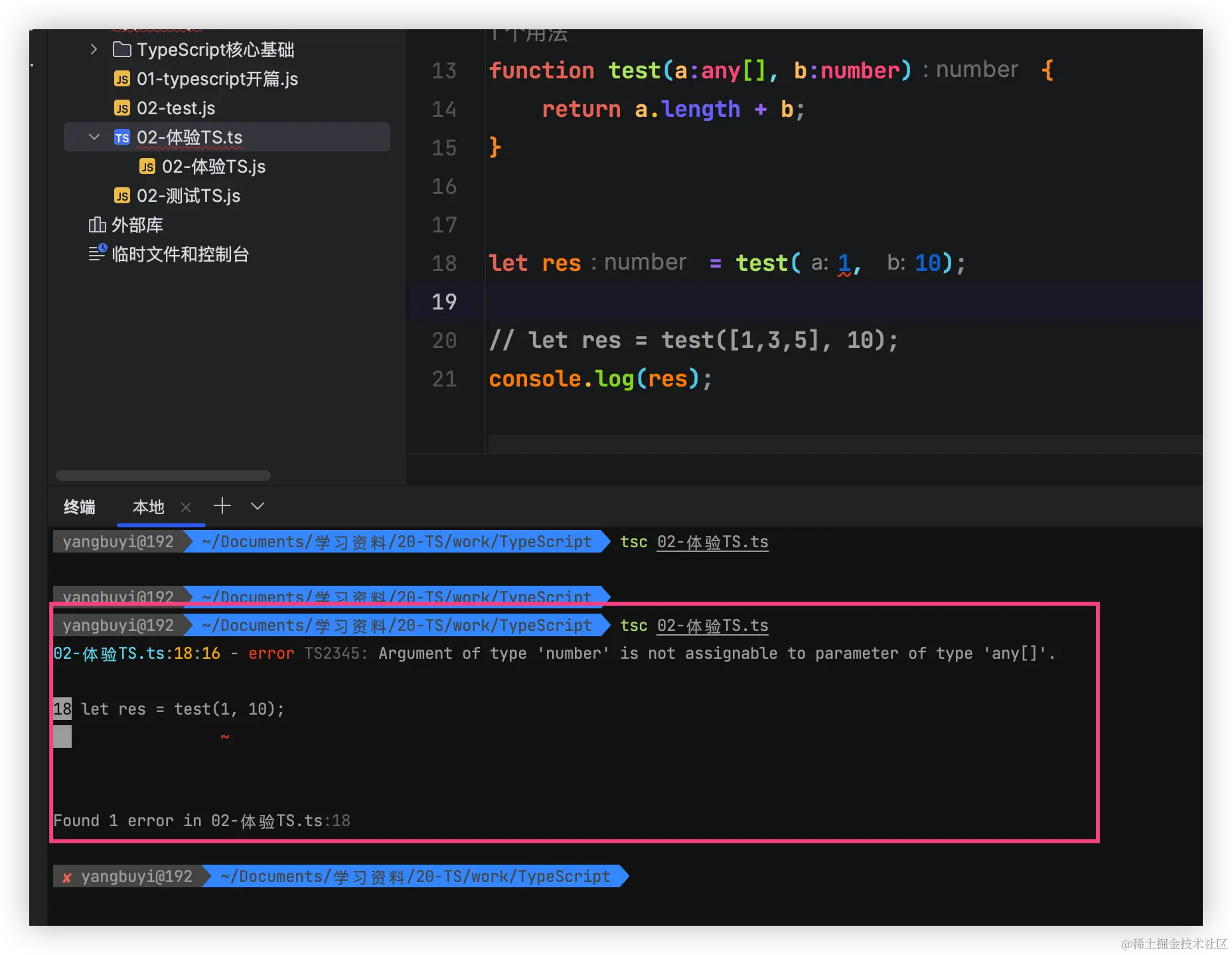Click the number return type hint on line 13
The image size is (1232, 955).
tap(977, 70)
